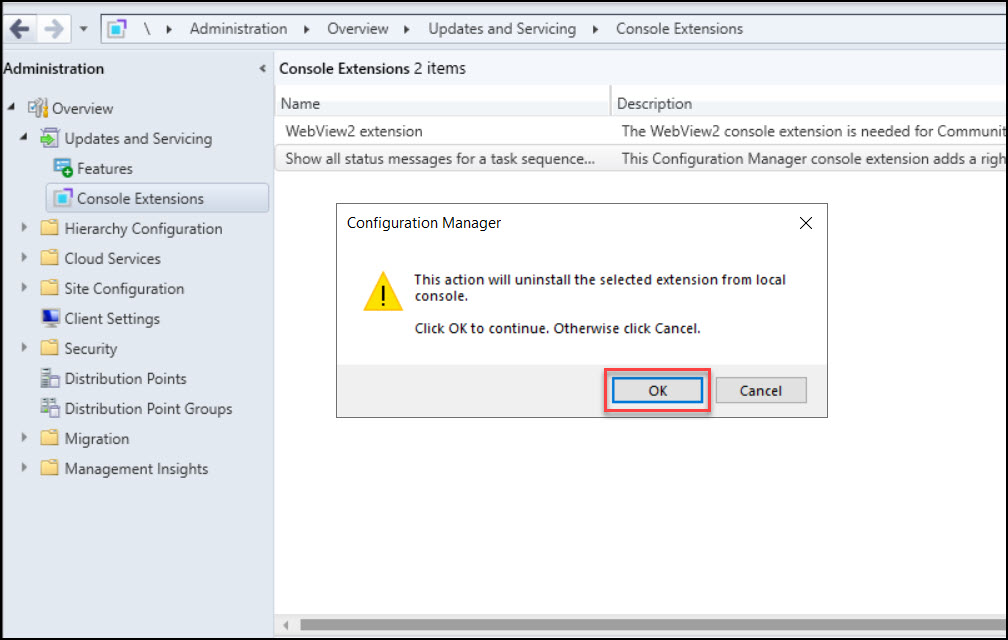Viewport: 1008px width, 640px height.
Task: Open Hierarchy Configuration tree item
Action: click(143, 229)
